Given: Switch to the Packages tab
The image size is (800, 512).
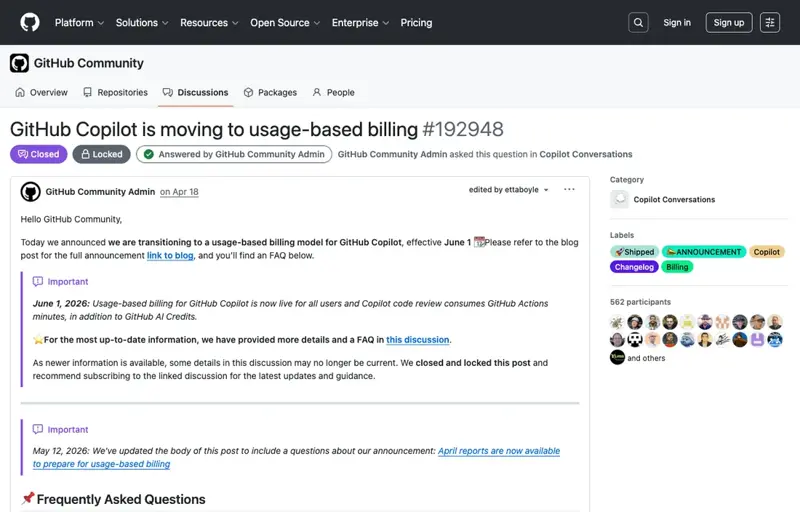Looking at the screenshot, I should (270, 92).
